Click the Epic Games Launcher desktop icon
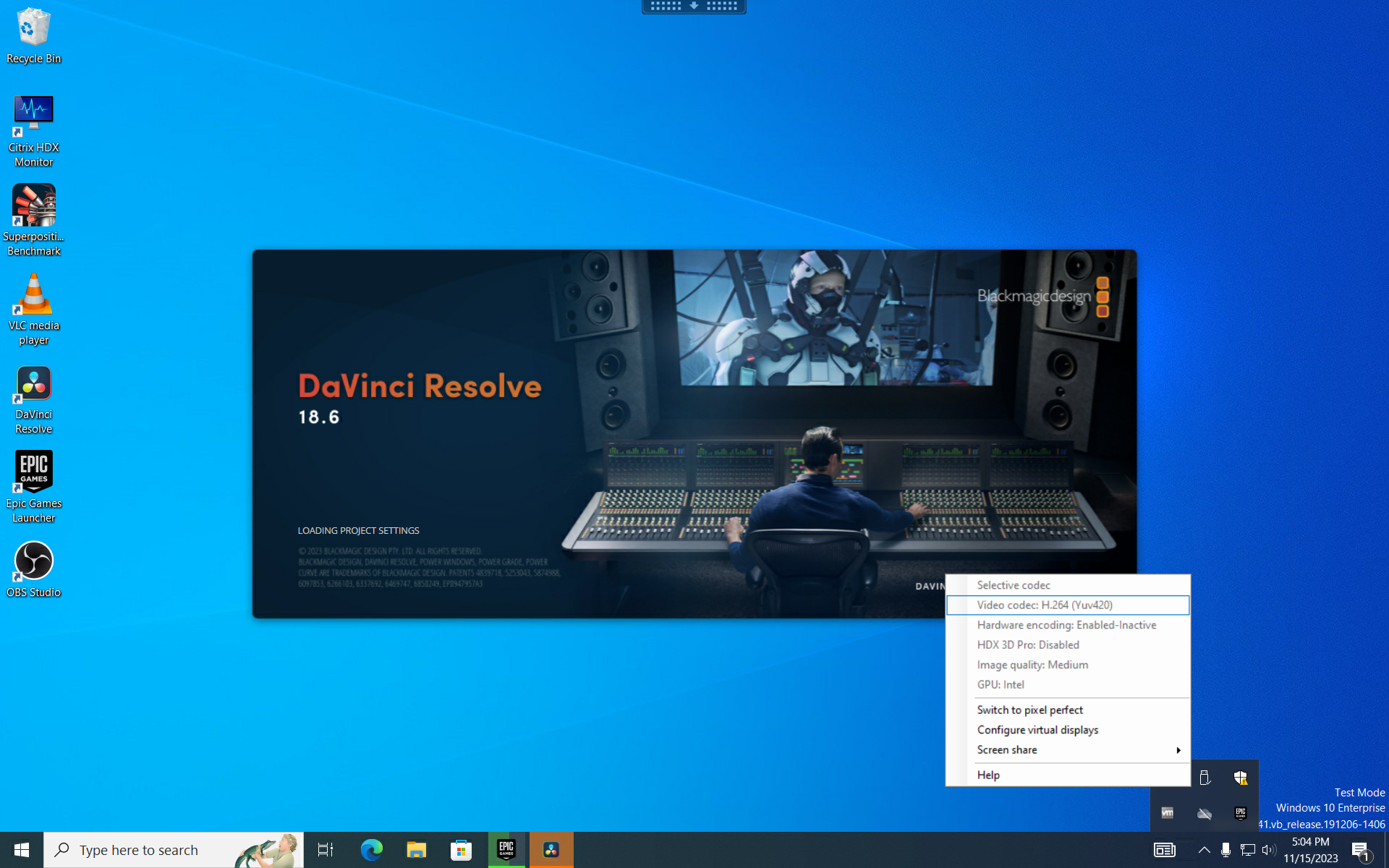The image size is (1389, 868). click(33, 485)
